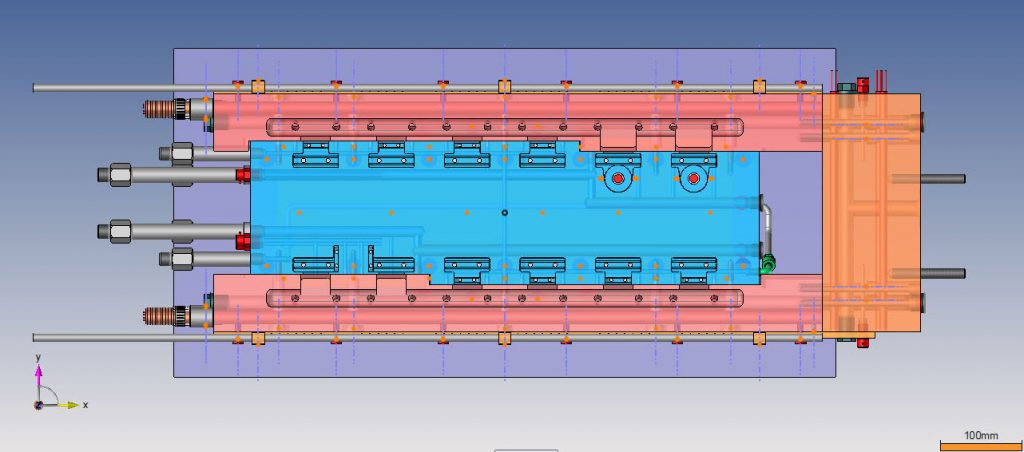Click the small center point circle on blue plate

click(504, 212)
